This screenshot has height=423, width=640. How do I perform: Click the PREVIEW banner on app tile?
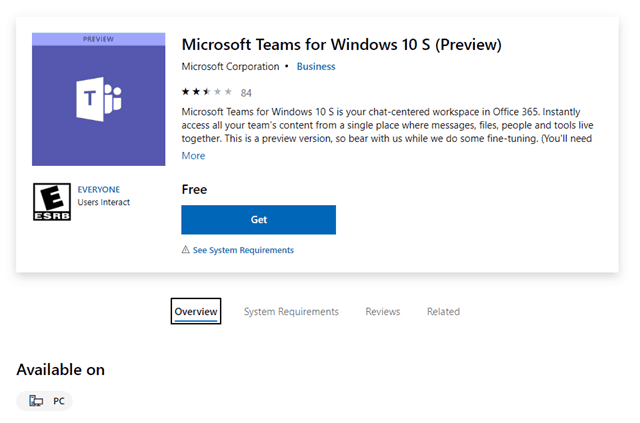[98, 39]
